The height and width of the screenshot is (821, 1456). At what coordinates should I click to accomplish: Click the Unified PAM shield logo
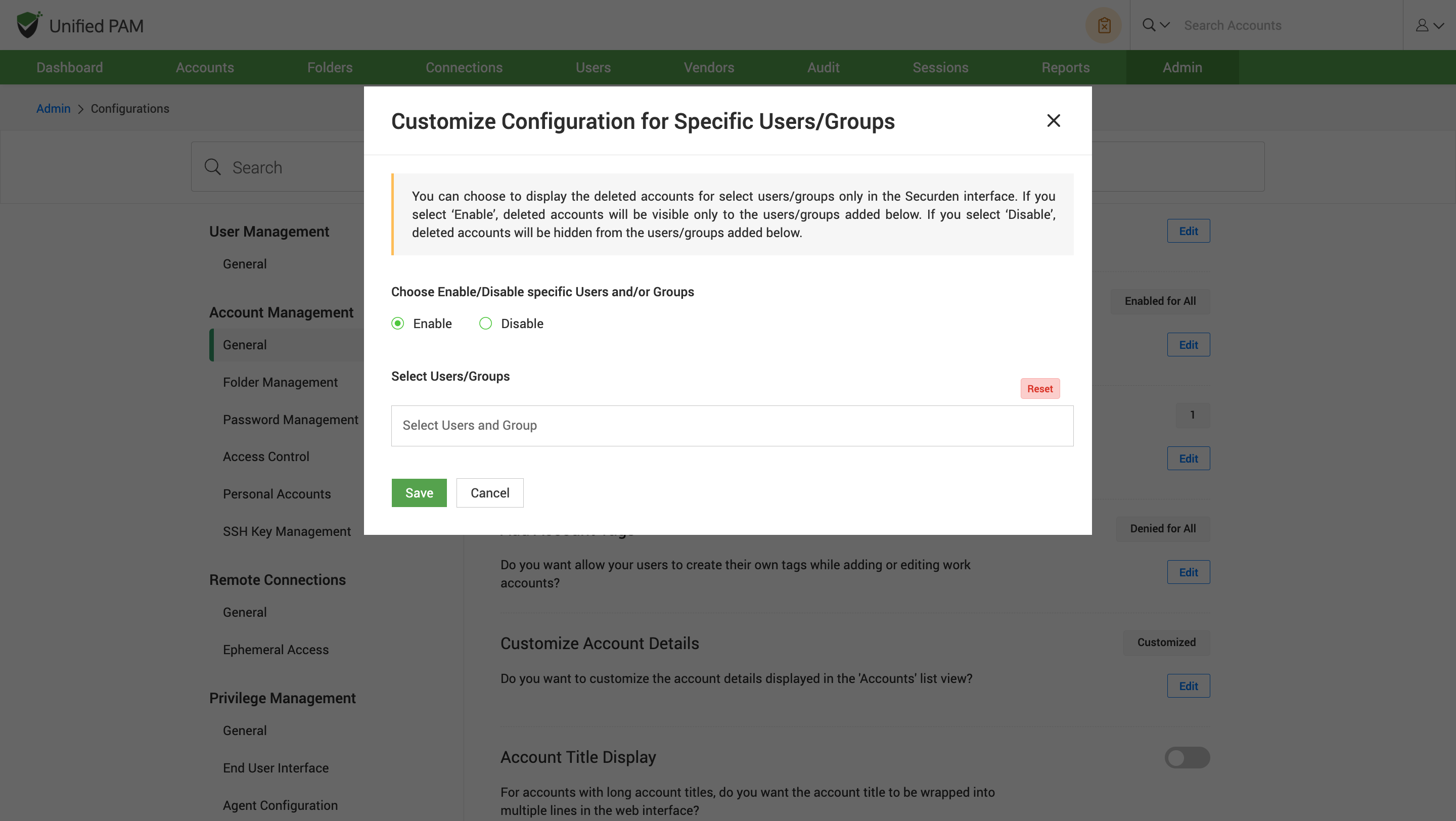point(28,25)
